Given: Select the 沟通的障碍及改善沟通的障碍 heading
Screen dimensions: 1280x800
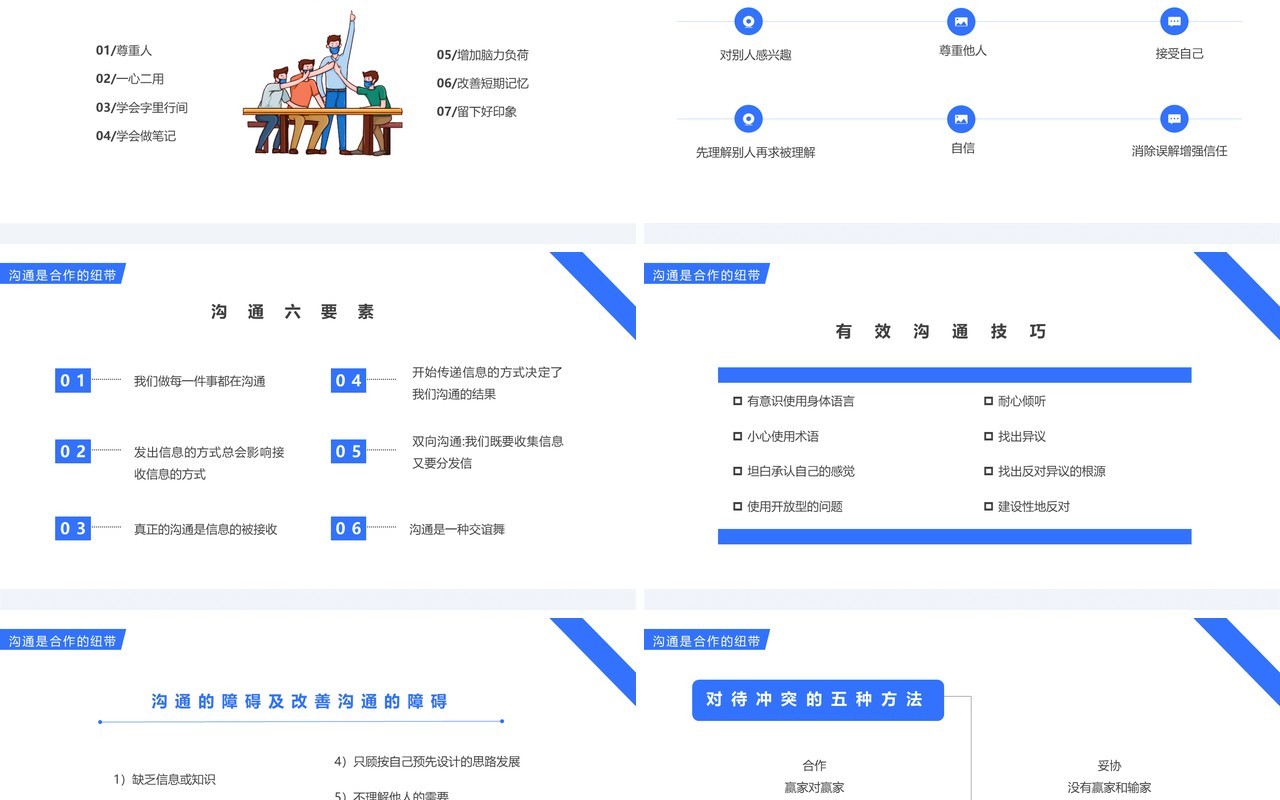Looking at the screenshot, I should coord(299,702).
